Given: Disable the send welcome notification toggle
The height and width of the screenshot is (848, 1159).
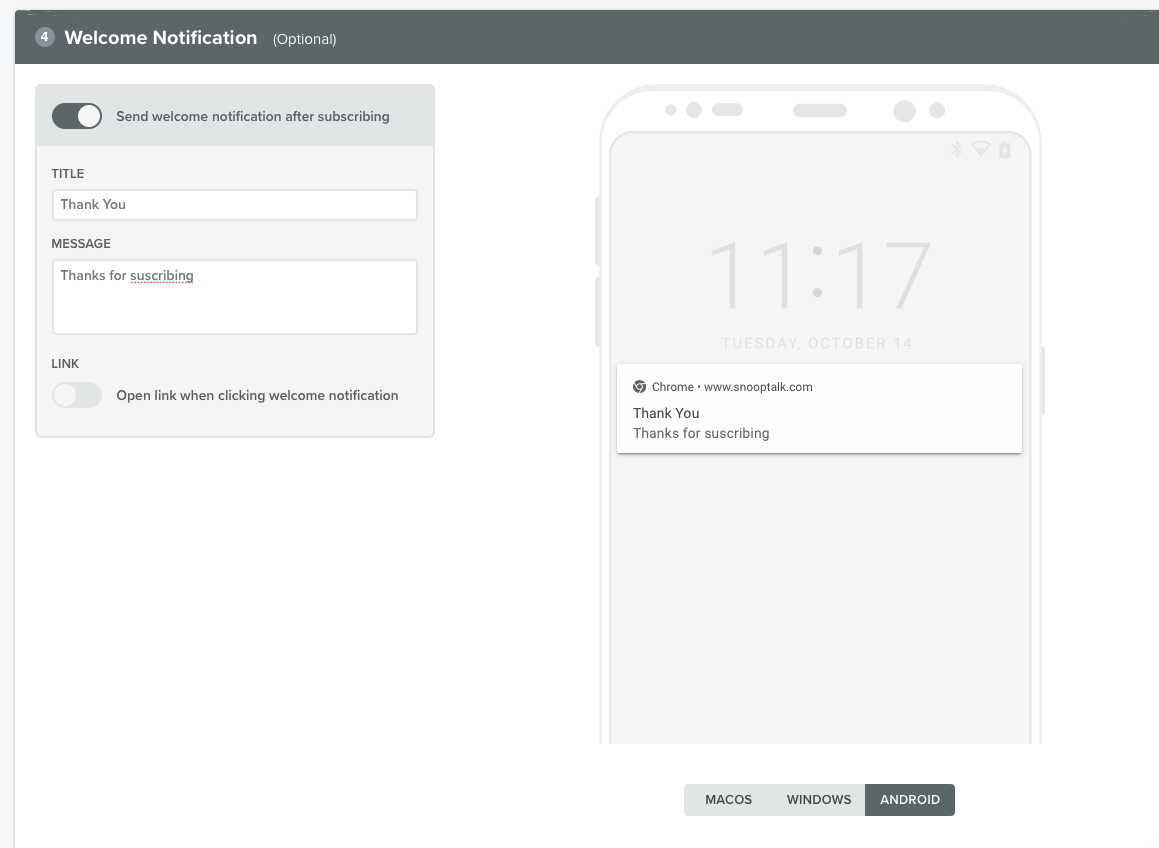Looking at the screenshot, I should point(77,116).
